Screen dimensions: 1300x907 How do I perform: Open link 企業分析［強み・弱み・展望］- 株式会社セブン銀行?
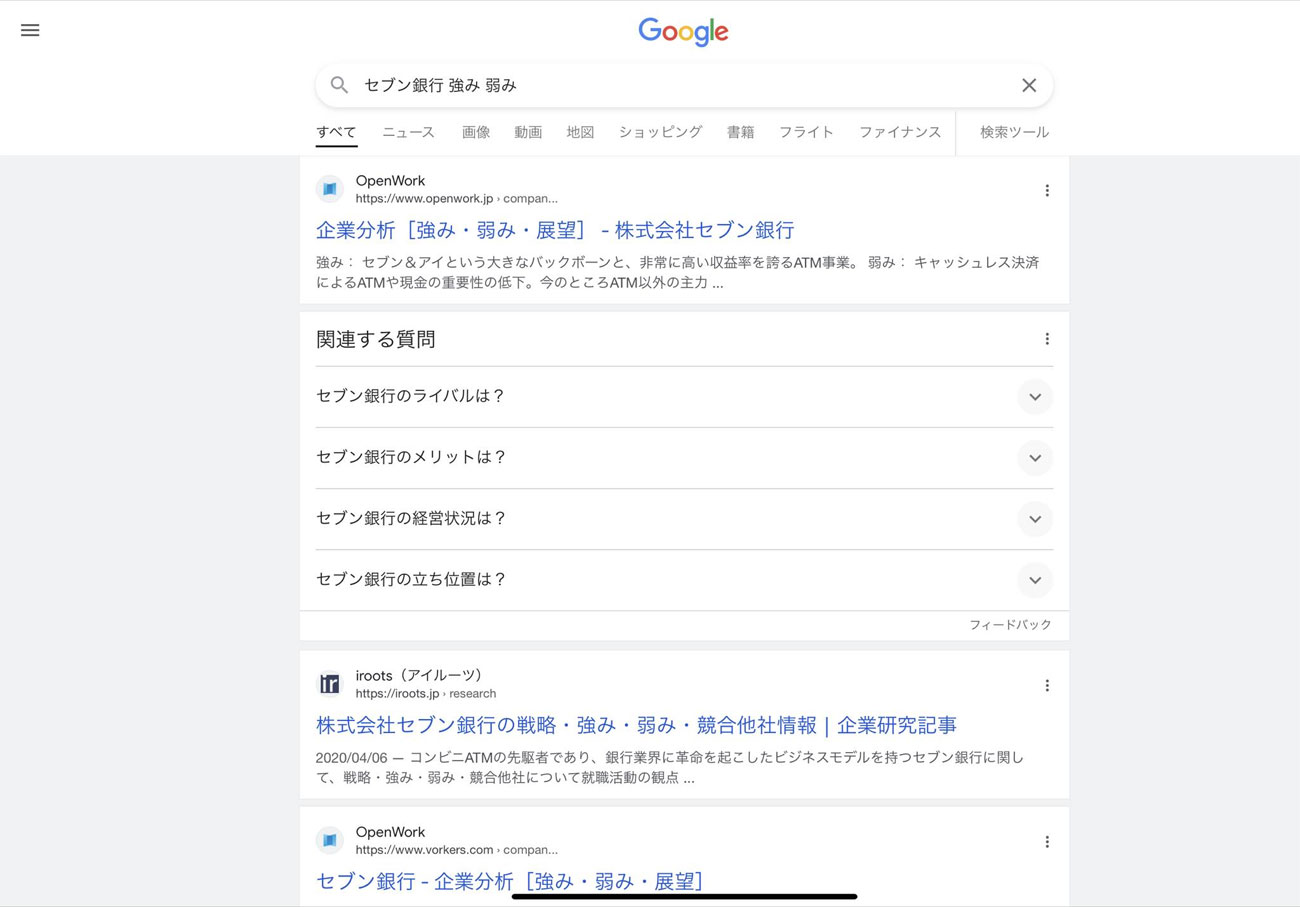point(555,230)
